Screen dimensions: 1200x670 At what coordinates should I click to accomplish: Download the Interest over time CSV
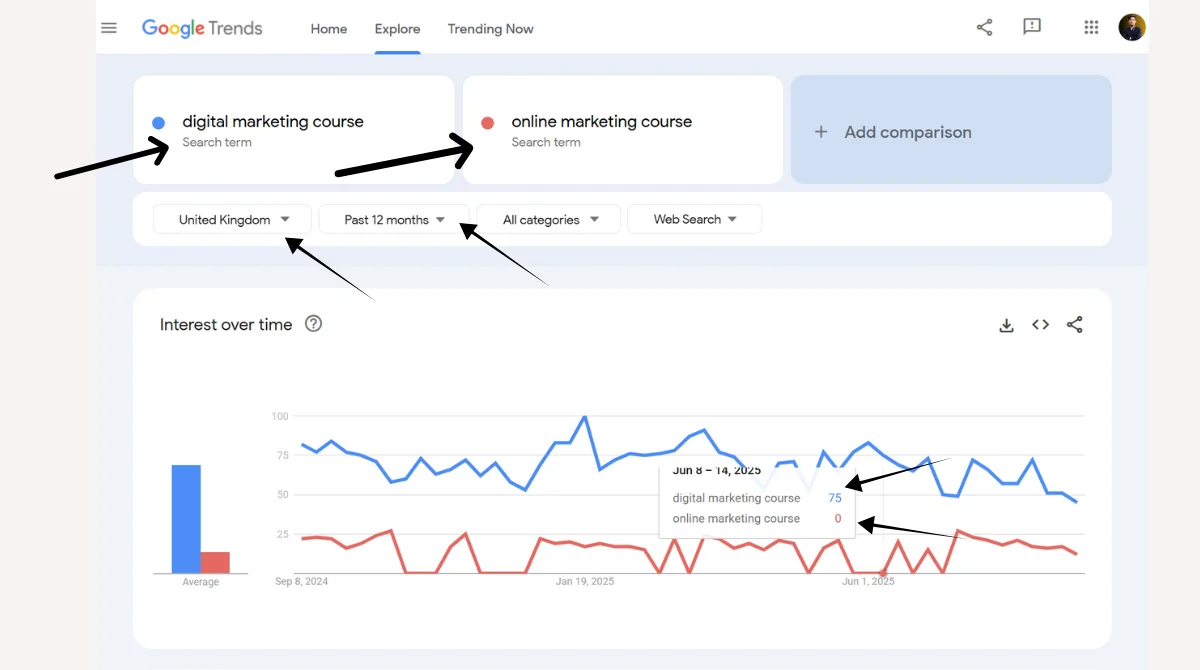point(1007,325)
